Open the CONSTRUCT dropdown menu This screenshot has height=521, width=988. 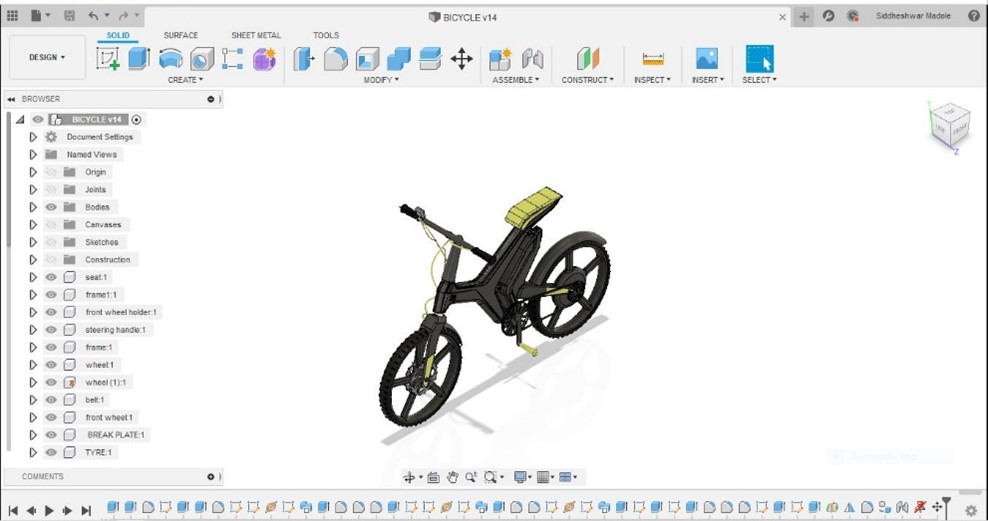588,80
